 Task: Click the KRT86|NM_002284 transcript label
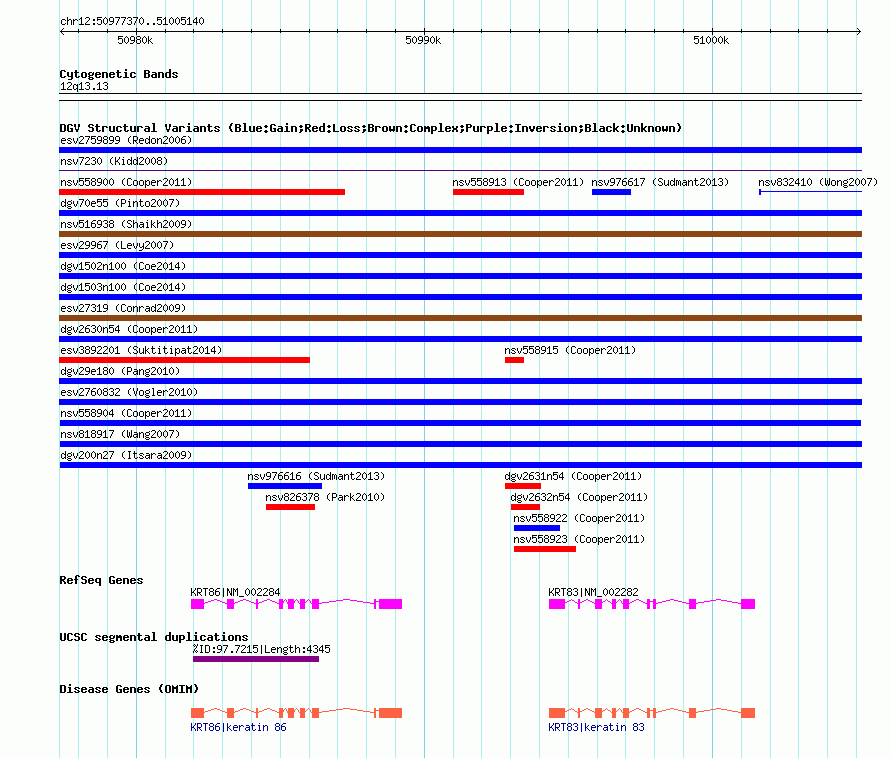coord(236,592)
